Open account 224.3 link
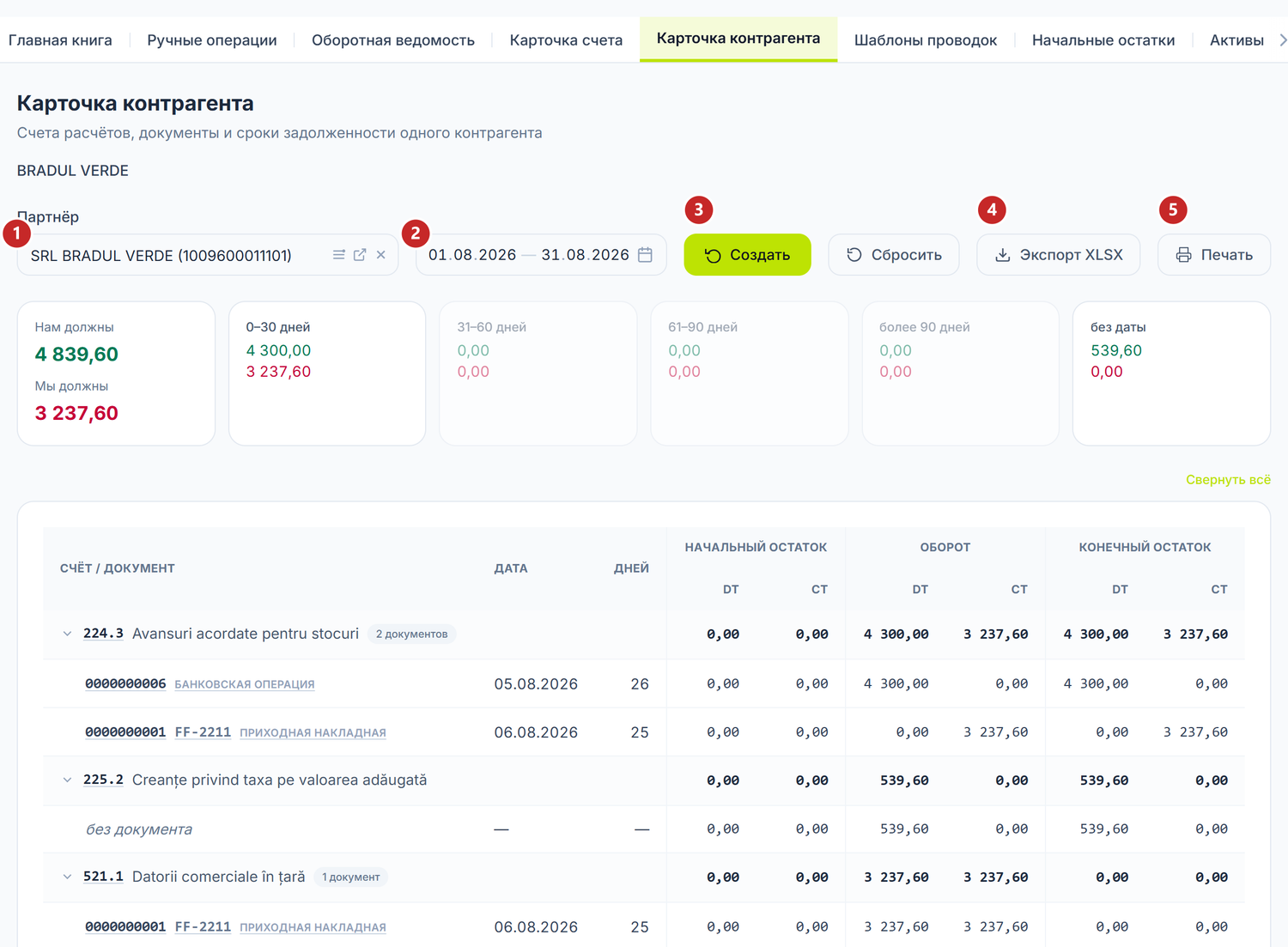Screen dimensions: 1288x947 [x=103, y=634]
